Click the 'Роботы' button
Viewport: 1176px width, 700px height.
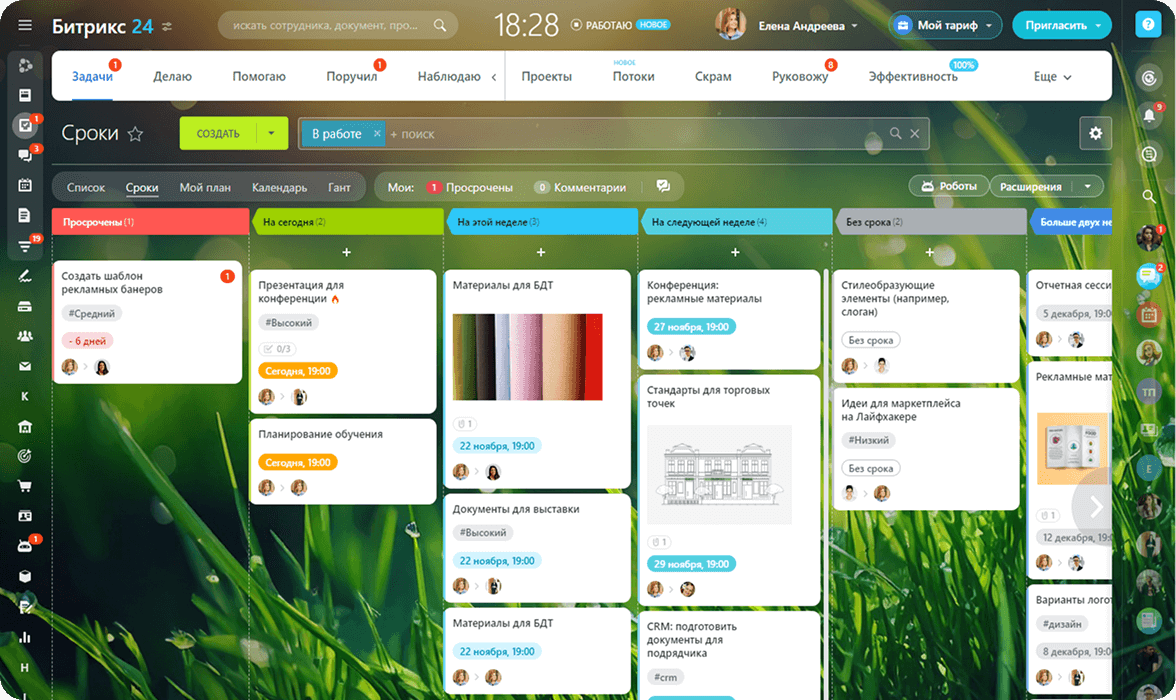coord(948,186)
